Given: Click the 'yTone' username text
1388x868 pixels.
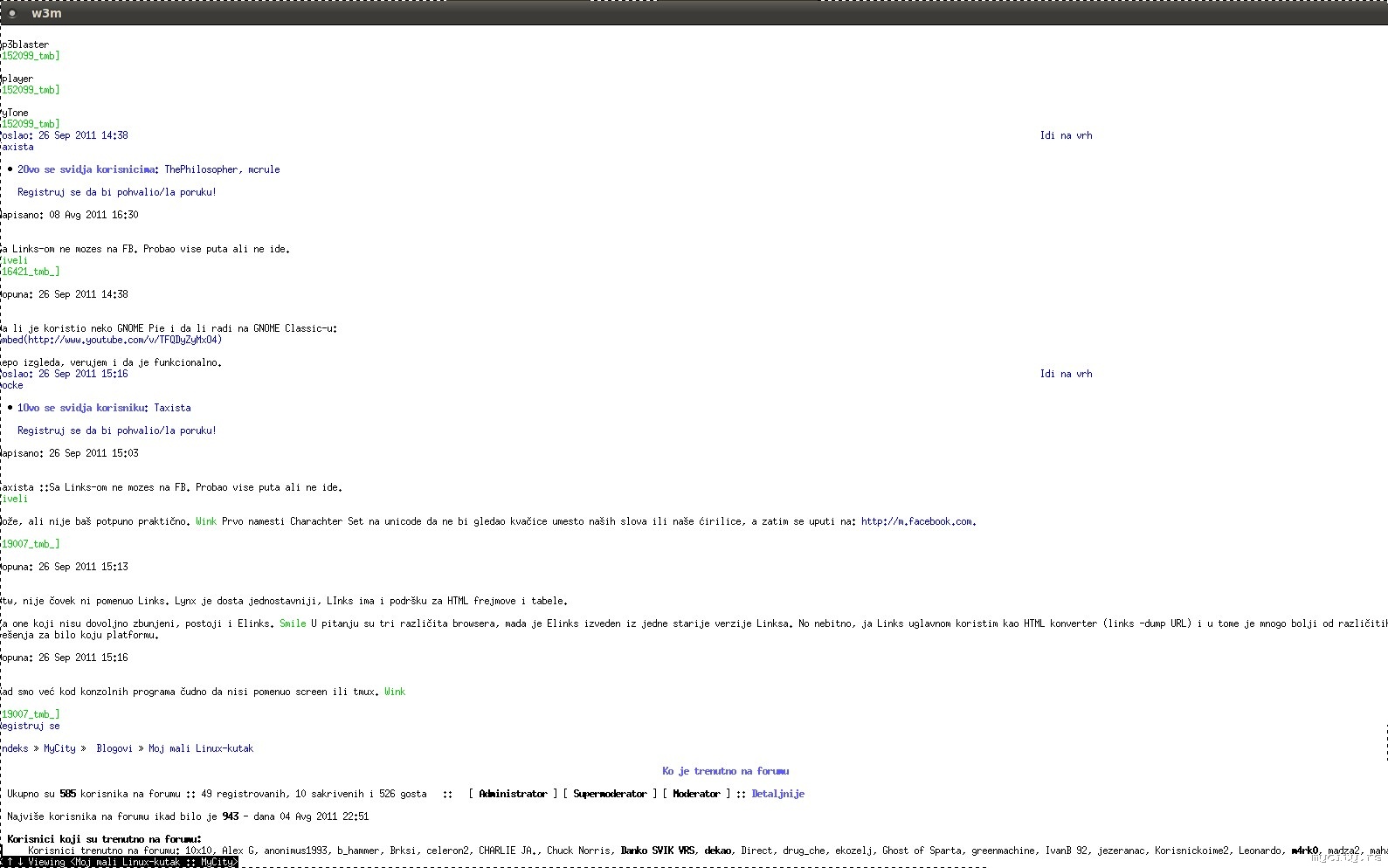Looking at the screenshot, I should (x=15, y=113).
